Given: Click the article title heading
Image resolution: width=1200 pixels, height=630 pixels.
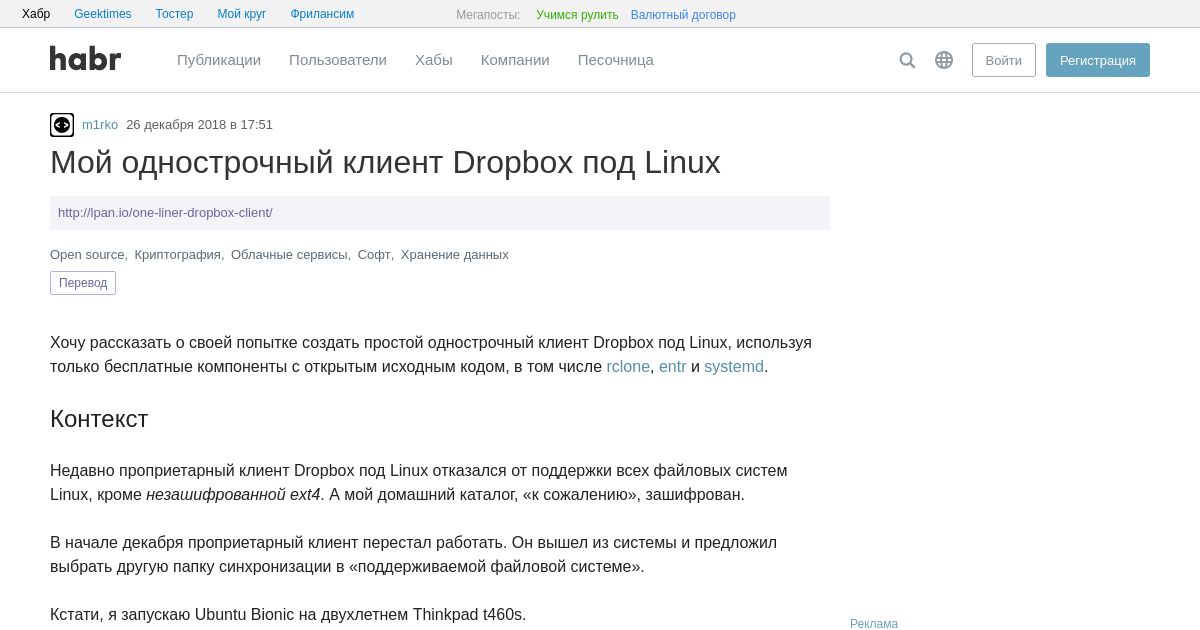Looking at the screenshot, I should [x=385, y=162].
